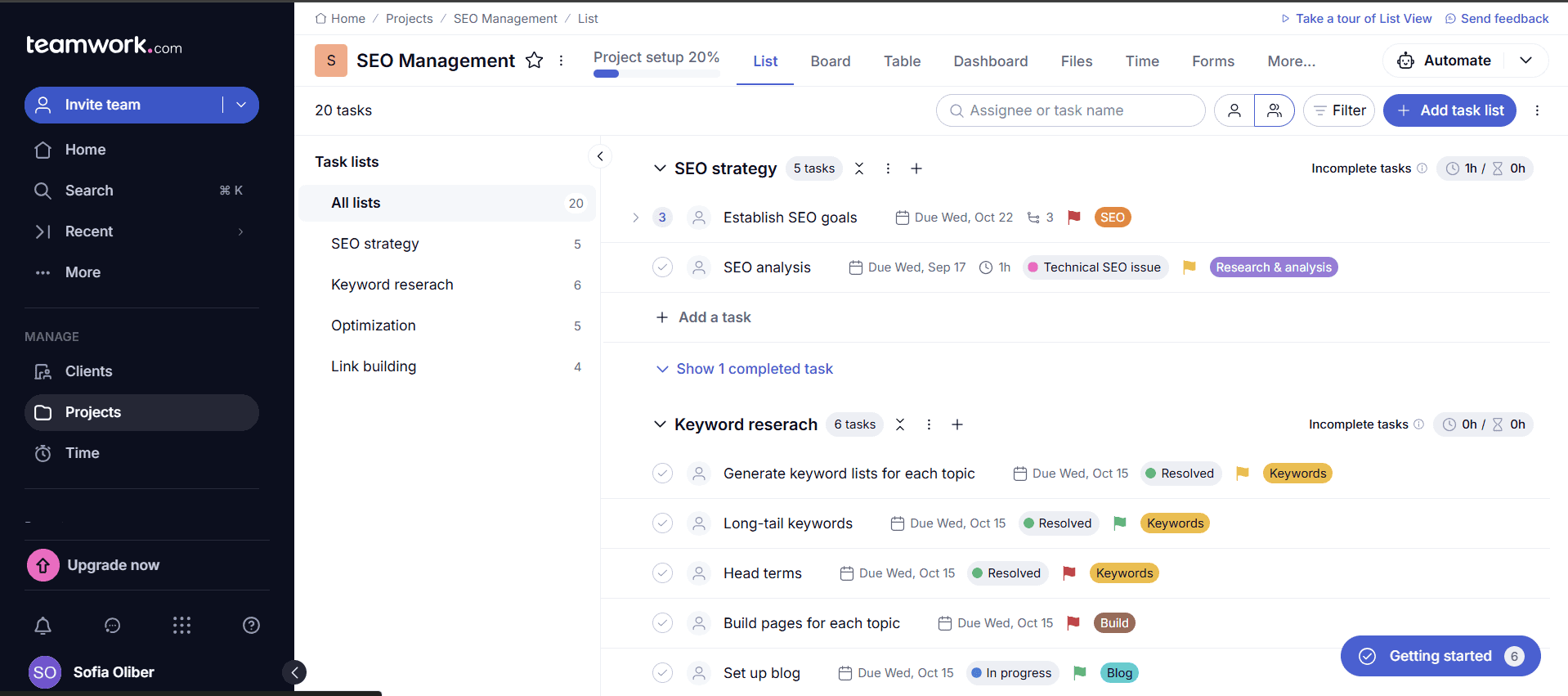Open the Dashboard tab
The width and height of the screenshot is (1568, 696).
990,61
